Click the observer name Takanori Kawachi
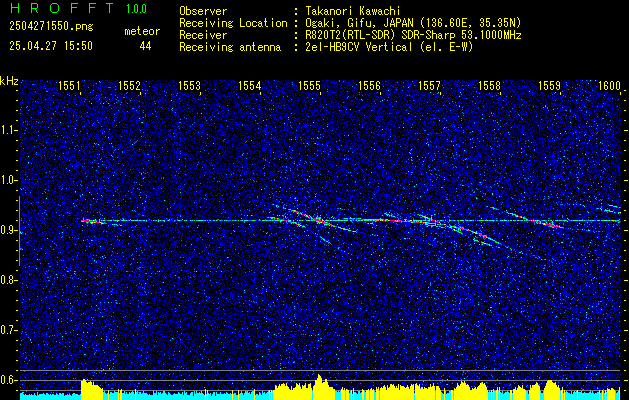This screenshot has width=629, height=400. [x=353, y=11]
